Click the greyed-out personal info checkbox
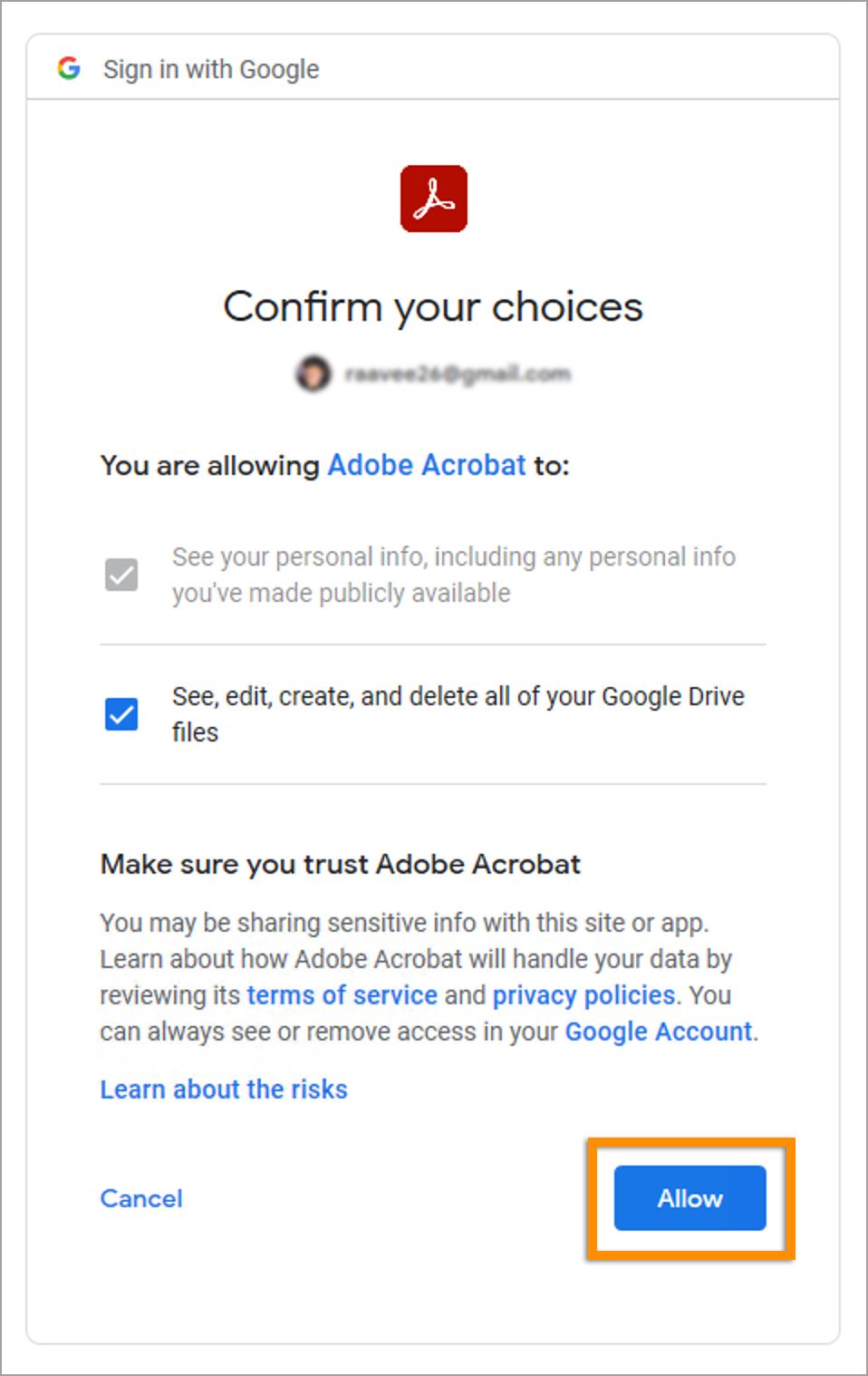 (121, 575)
